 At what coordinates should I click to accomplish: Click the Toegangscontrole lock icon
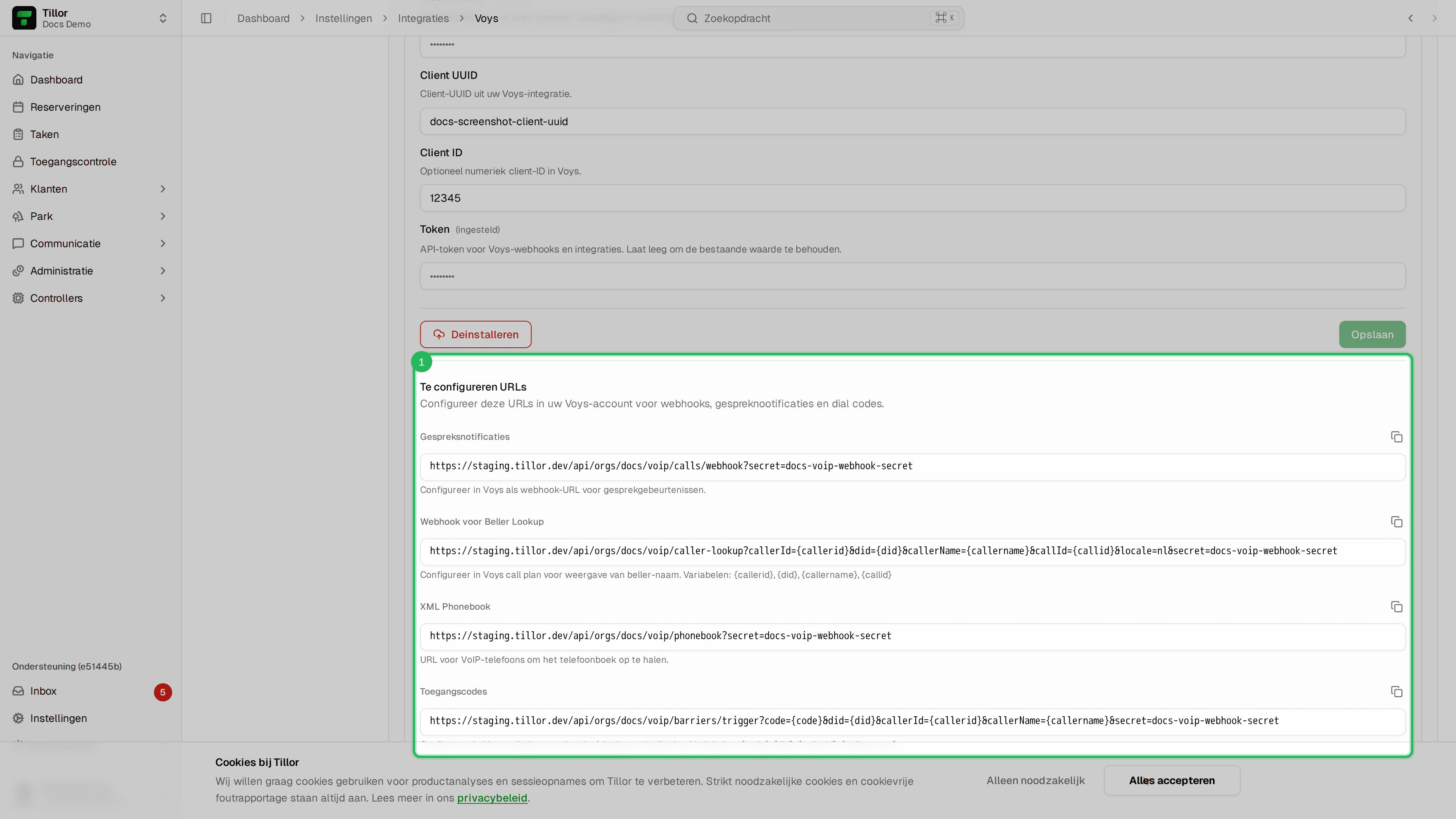click(18, 162)
